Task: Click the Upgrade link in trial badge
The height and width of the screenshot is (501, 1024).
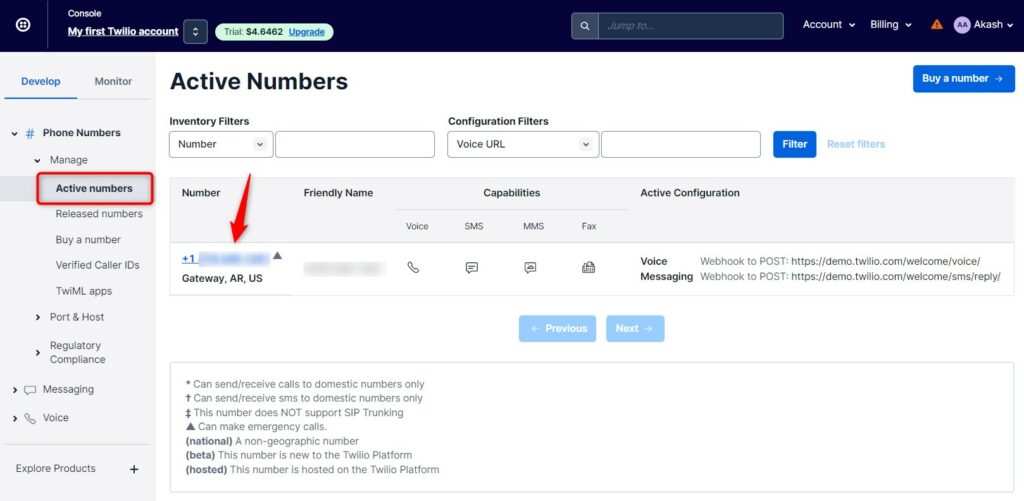Action: (x=307, y=31)
